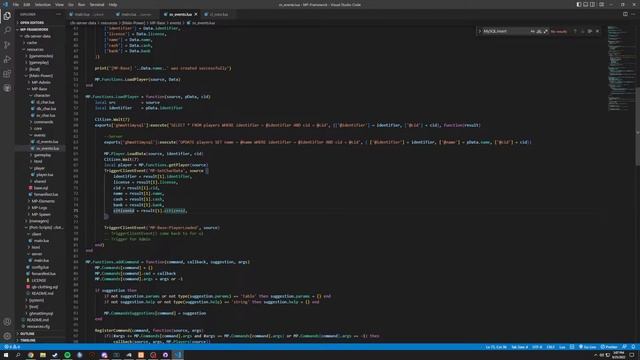This screenshot has height=360, width=640.
Task: Click the split editor icon
Action: (x=625, y=14)
